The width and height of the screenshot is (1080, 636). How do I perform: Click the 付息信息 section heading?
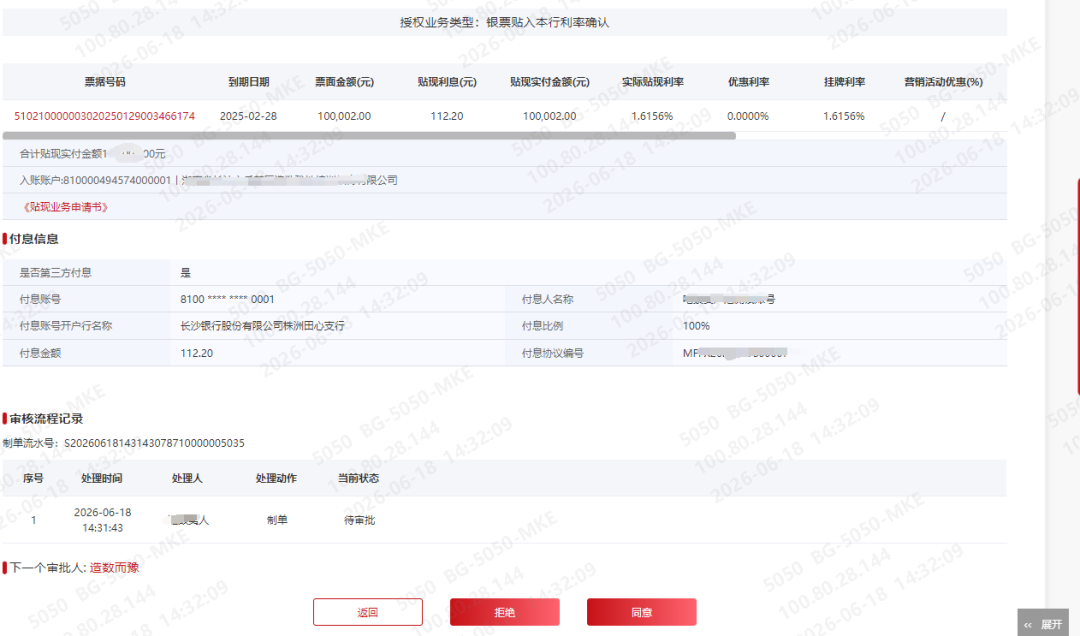point(34,239)
